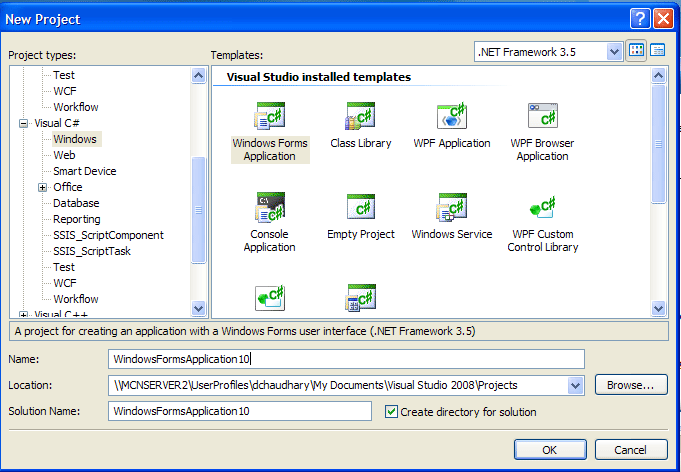This screenshot has width=681, height=472.
Task: Click 'Class Library' template label
Action: point(360,143)
